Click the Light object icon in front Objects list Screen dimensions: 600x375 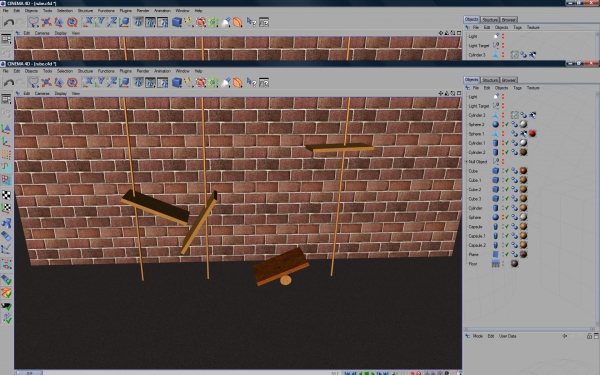[x=496, y=96]
